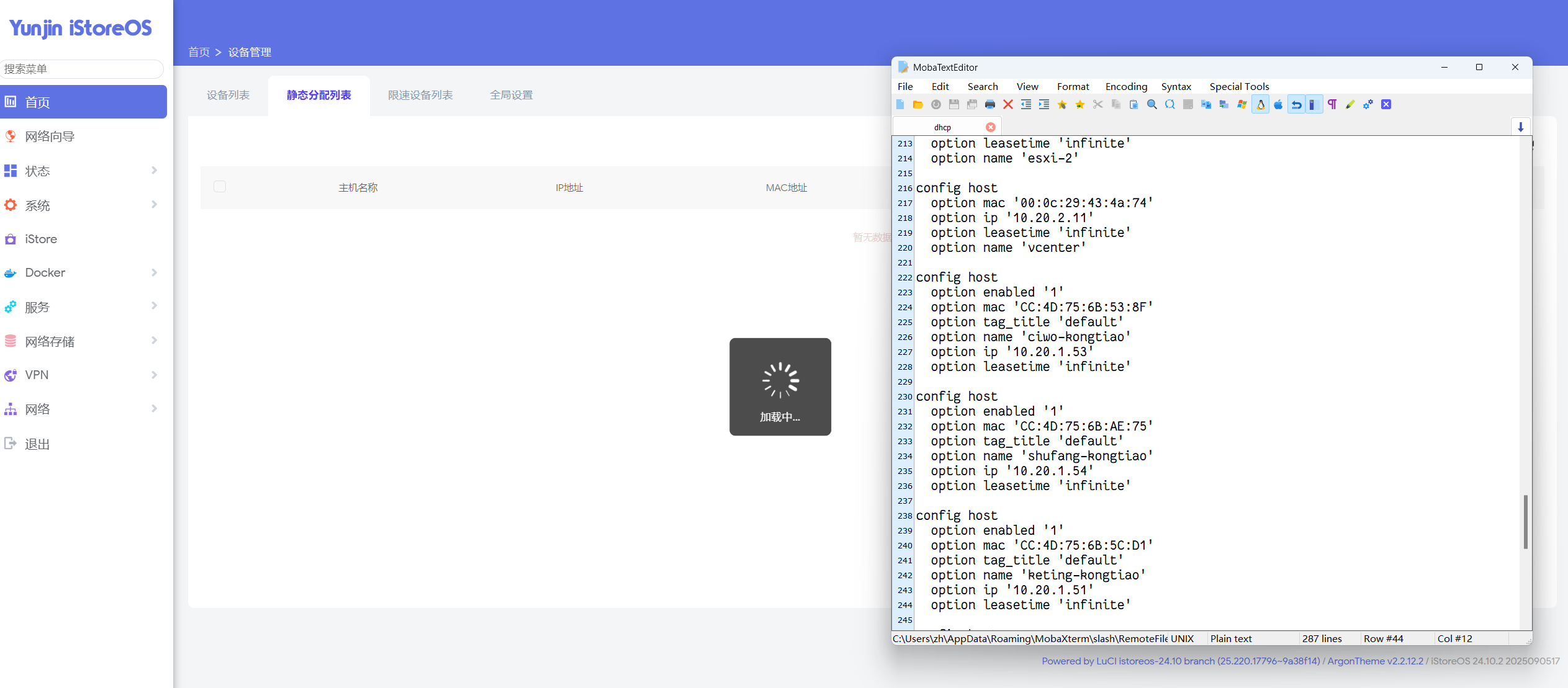The image size is (1568, 688).
Task: Toggle the pilcrow show-all-characters button
Action: 1332,104
